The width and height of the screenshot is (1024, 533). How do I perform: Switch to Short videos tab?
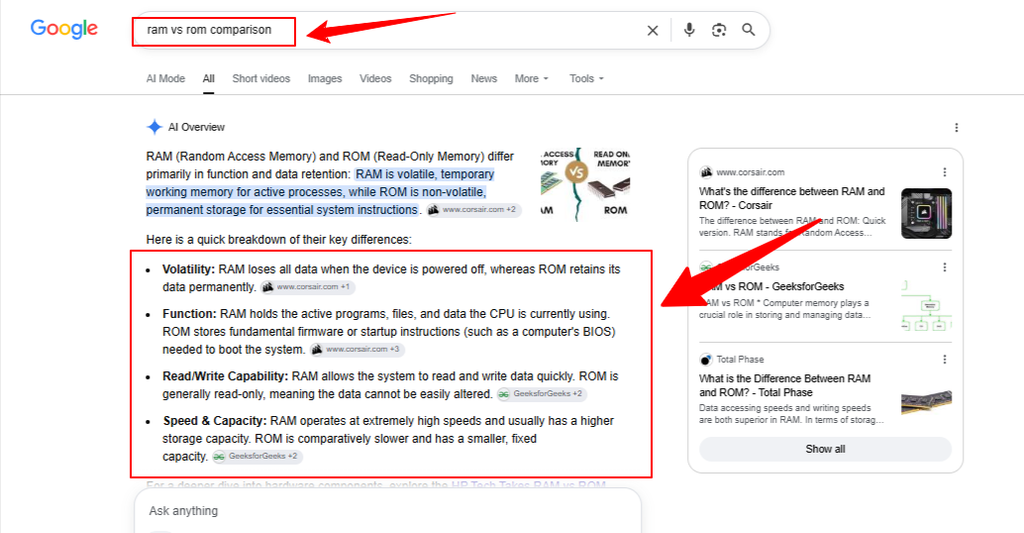(x=261, y=78)
